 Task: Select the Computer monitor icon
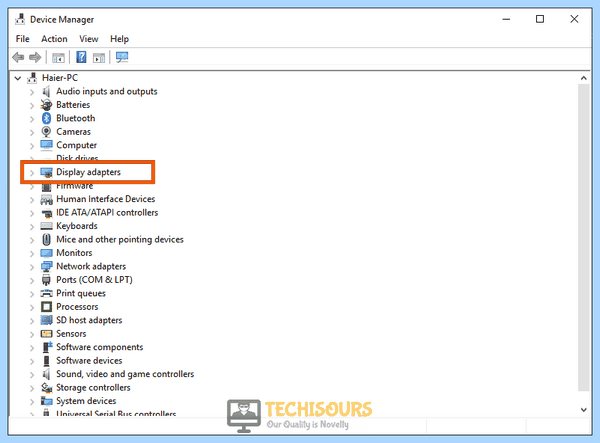pos(46,145)
